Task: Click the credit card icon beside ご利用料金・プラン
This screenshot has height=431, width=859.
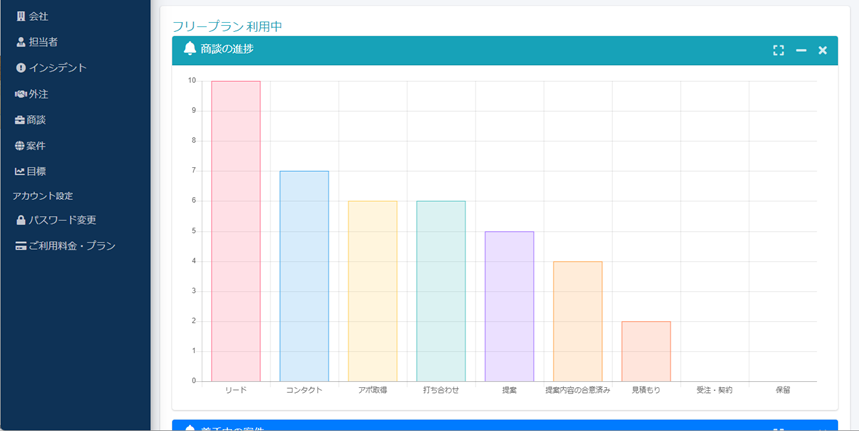Action: pyautogui.click(x=21, y=246)
